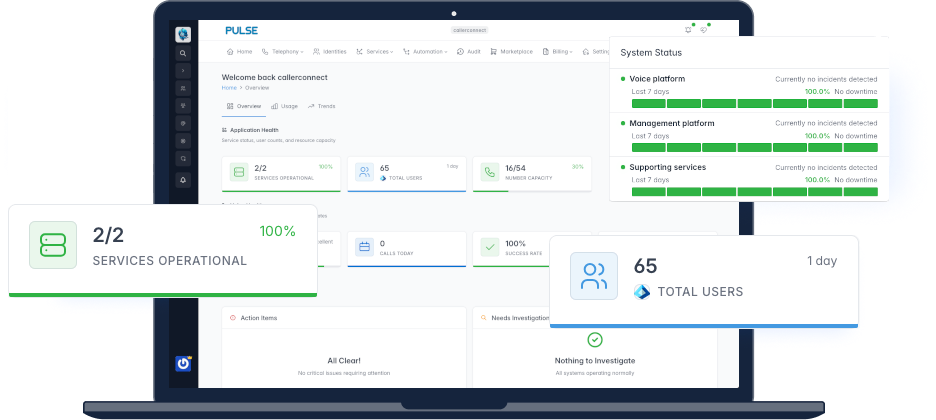
Task: Click the All Clear! message
Action: 344,361
